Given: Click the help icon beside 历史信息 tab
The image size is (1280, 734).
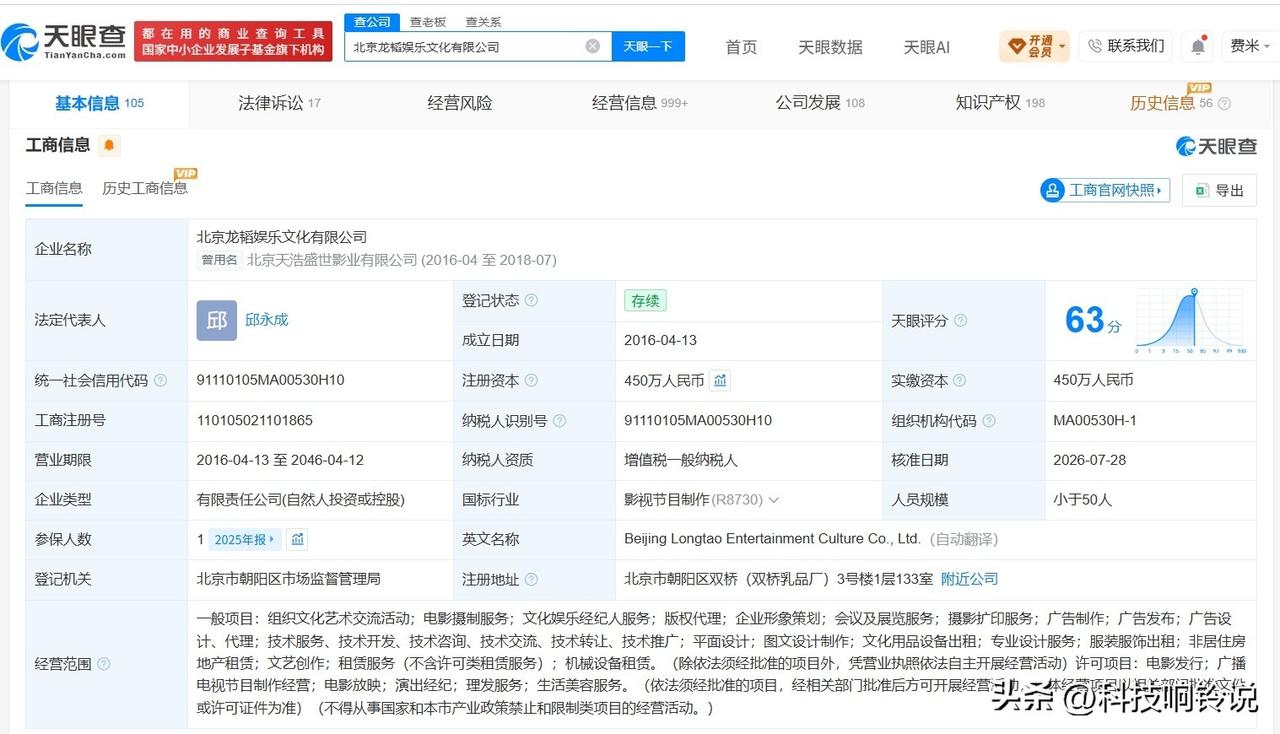Looking at the screenshot, I should pos(1224,104).
